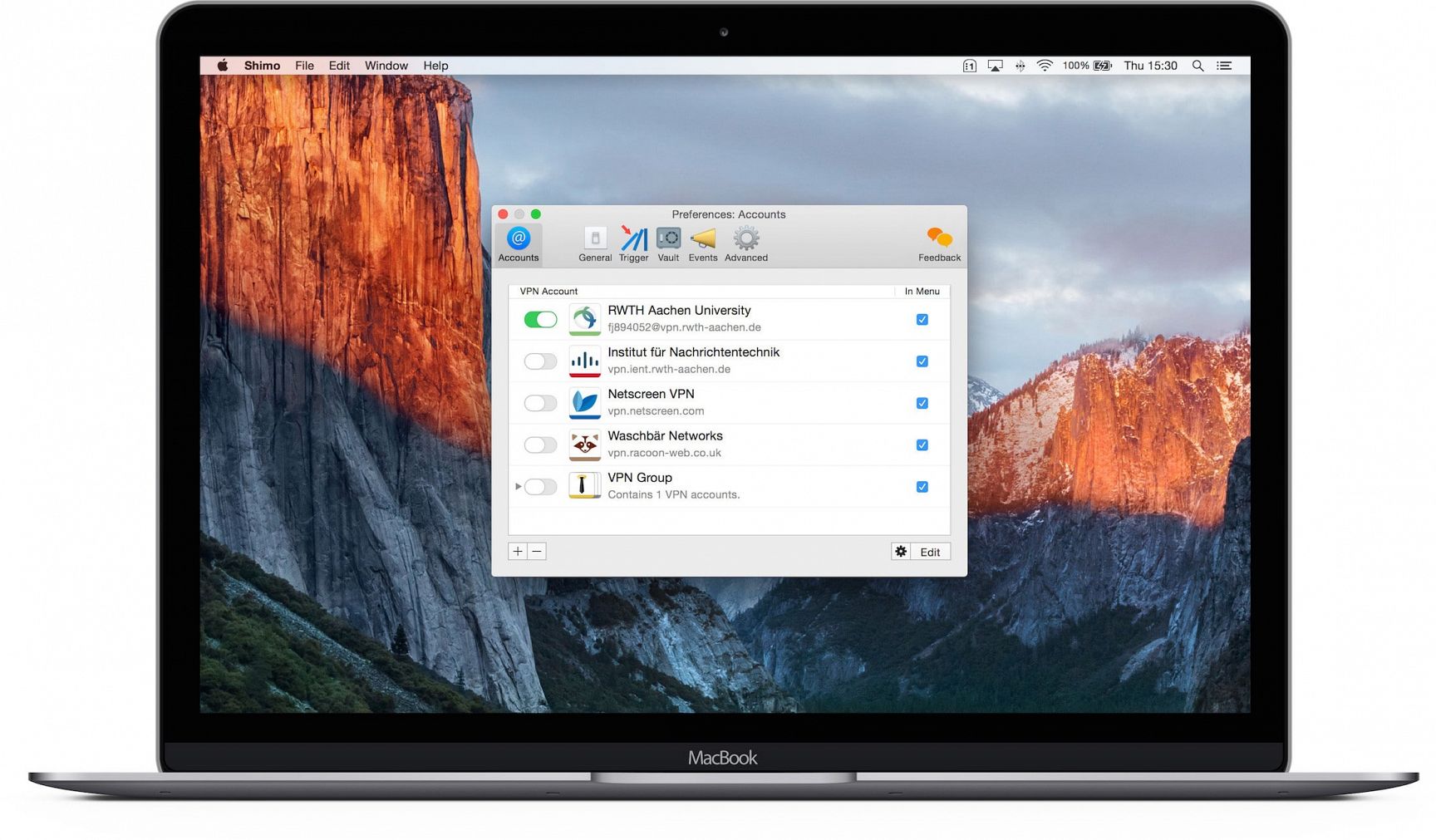This screenshot has width=1436, height=840.
Task: Uncheck In Menu for RWTH Aachen University
Action: tap(922, 319)
